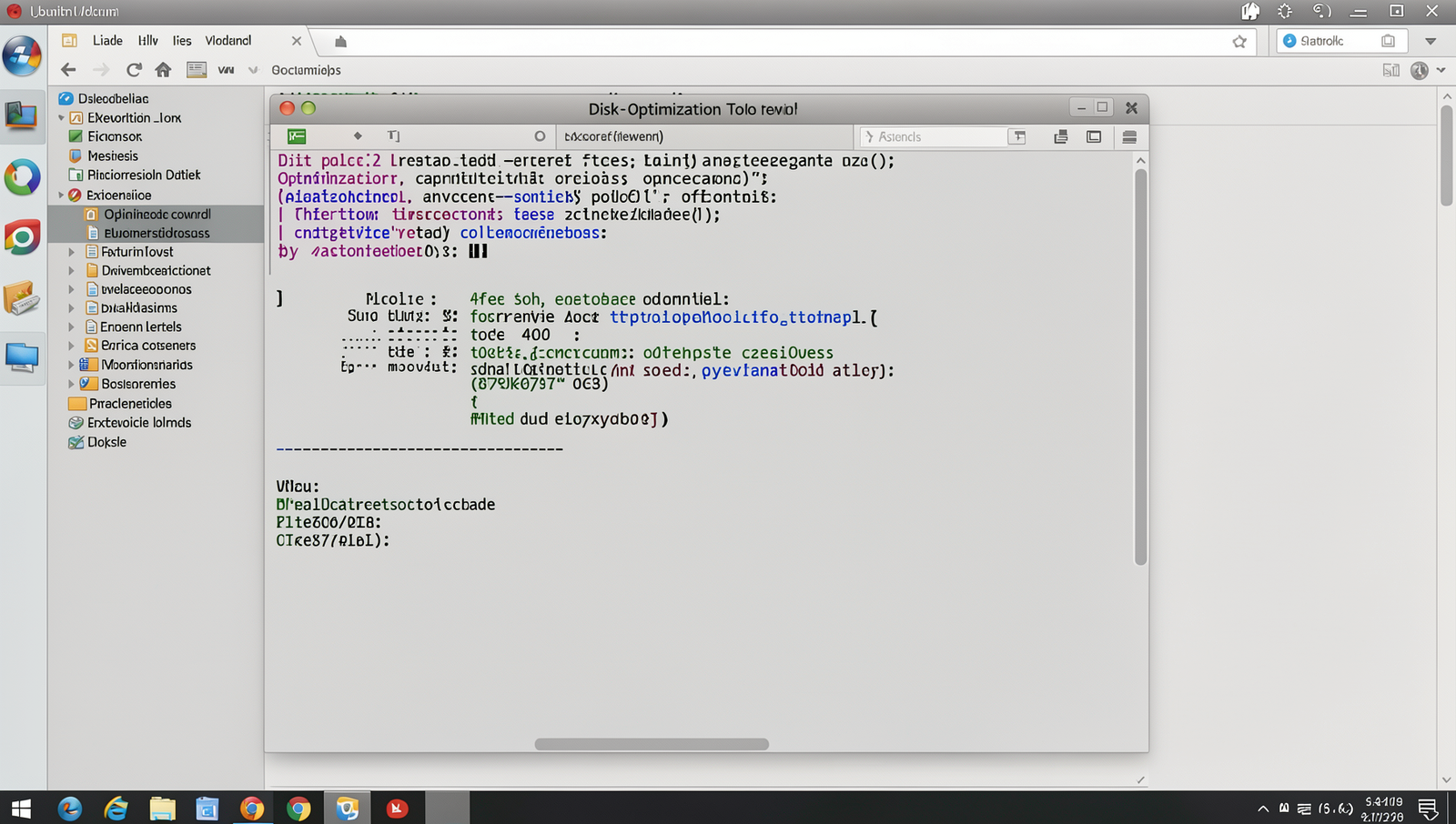
Task: Open the Vlodancl menu
Action: click(x=228, y=41)
